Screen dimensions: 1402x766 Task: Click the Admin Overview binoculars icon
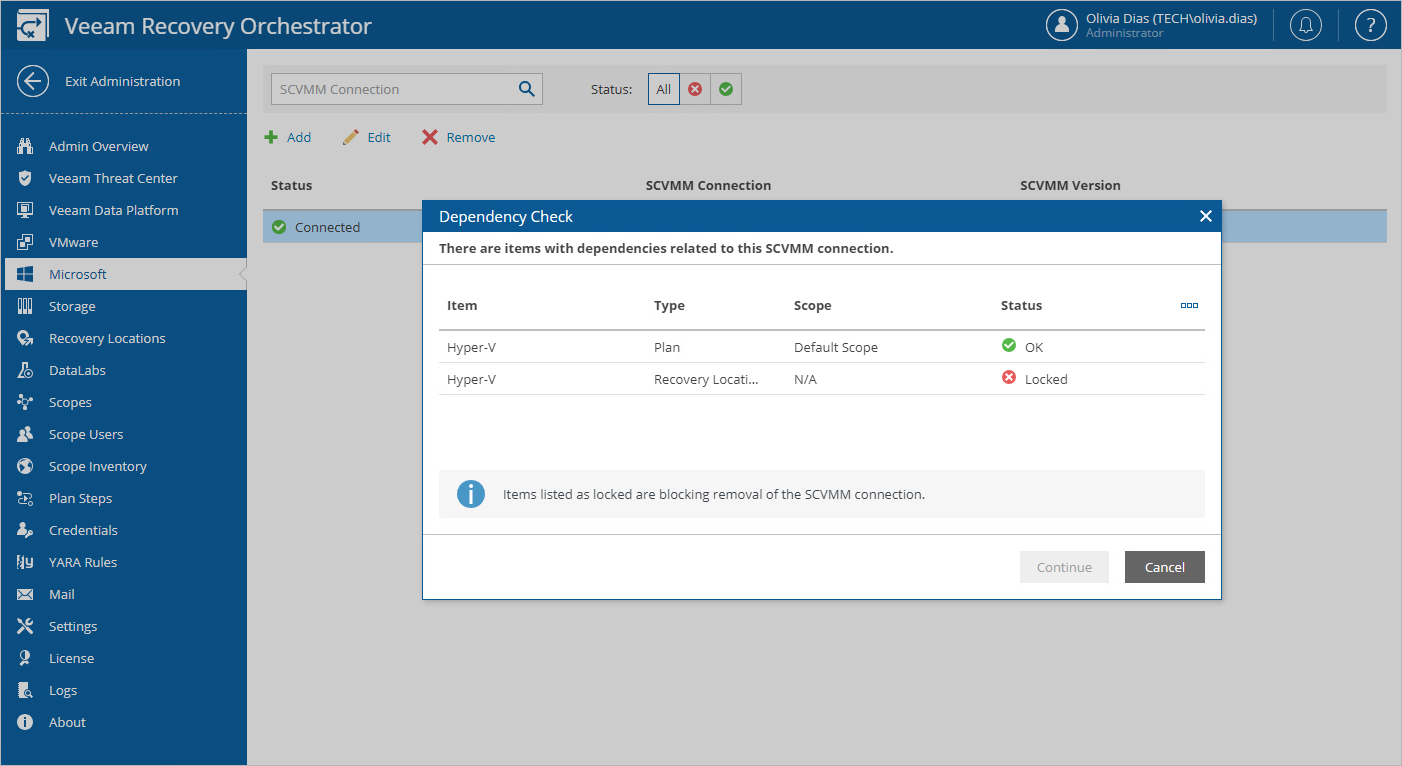click(26, 146)
